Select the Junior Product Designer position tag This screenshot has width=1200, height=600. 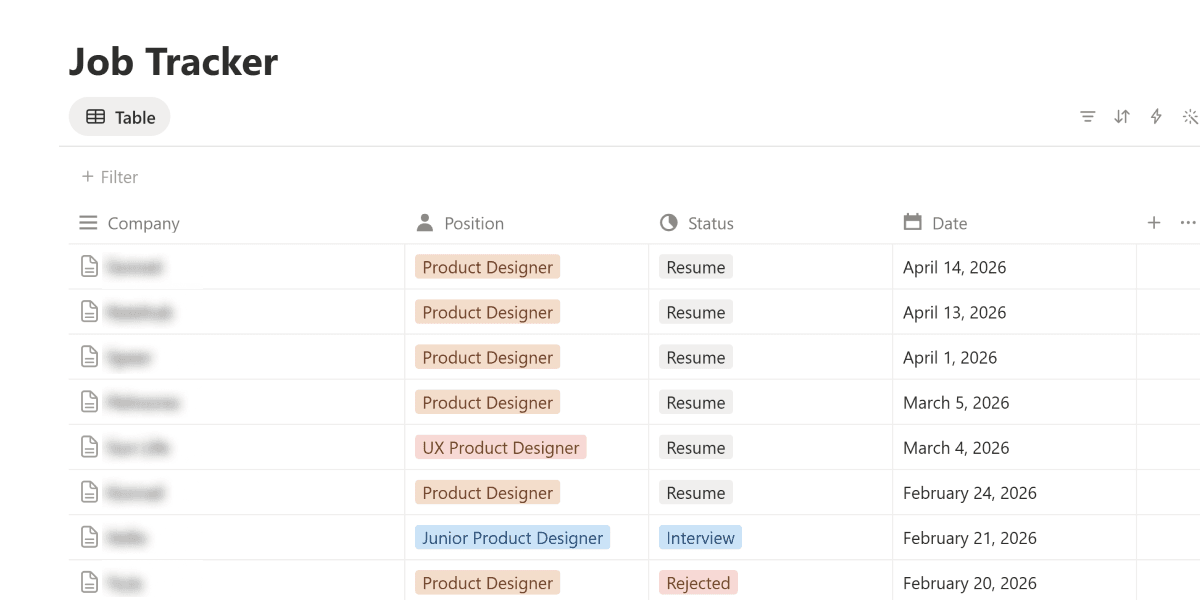pyautogui.click(x=512, y=538)
